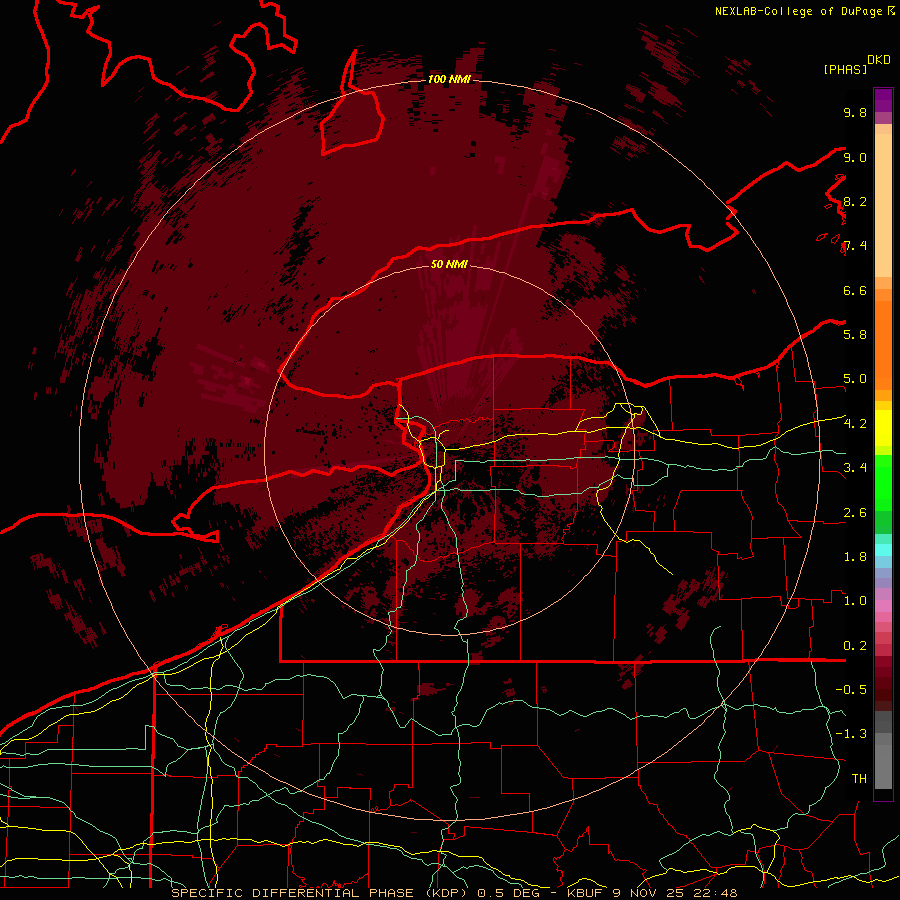Click the 0.2 scale value

855,646
